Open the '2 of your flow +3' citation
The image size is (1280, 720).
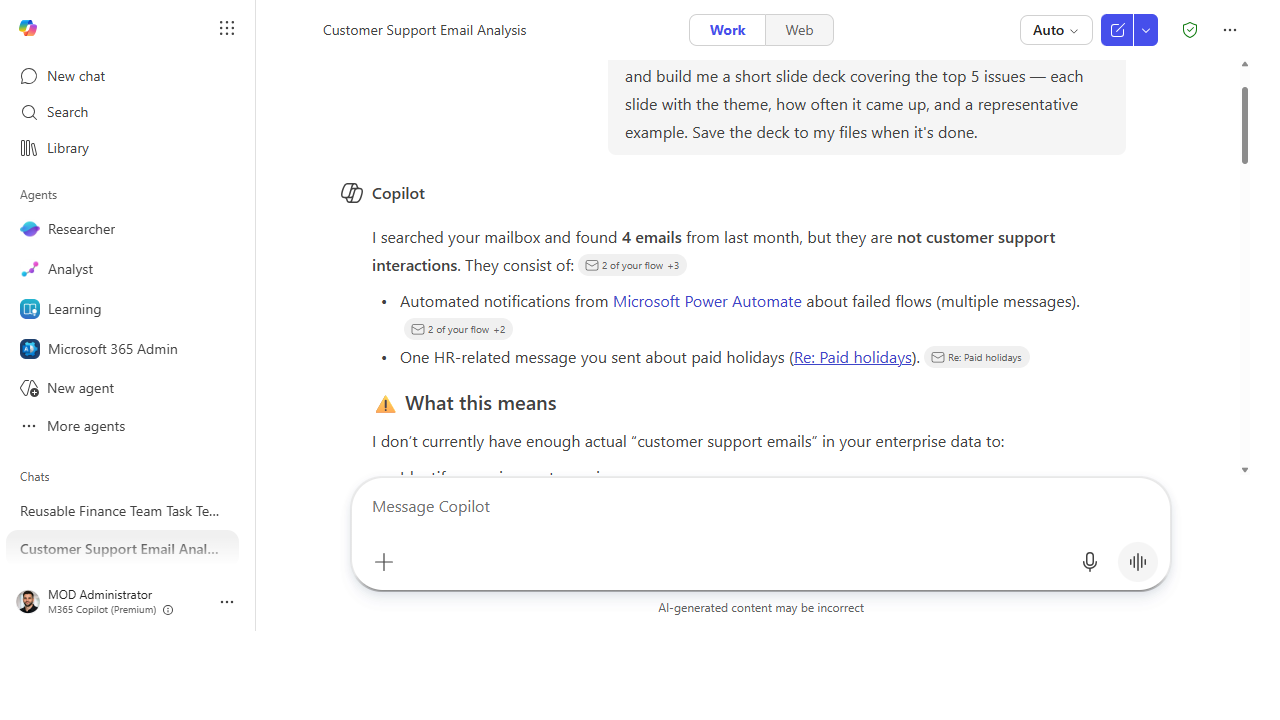tap(632, 266)
